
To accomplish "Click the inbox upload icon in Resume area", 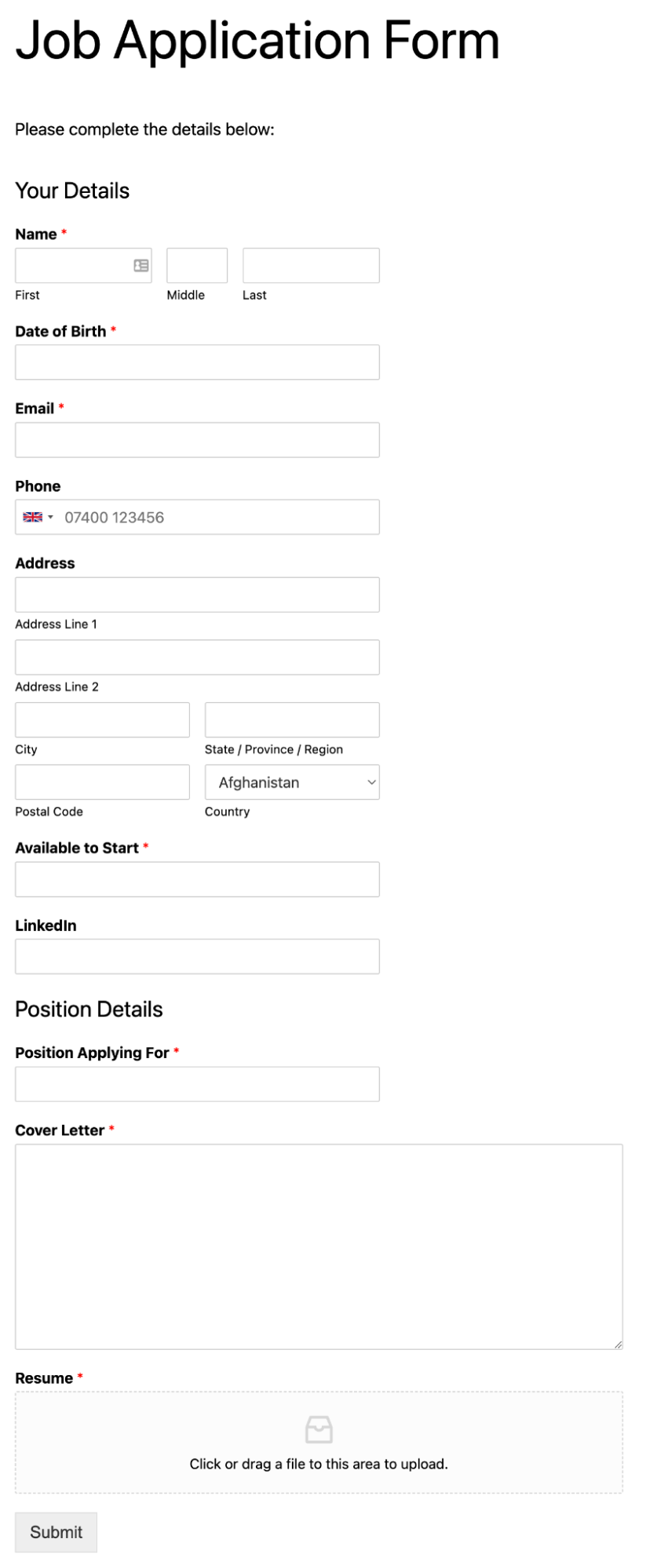I will [319, 1429].
